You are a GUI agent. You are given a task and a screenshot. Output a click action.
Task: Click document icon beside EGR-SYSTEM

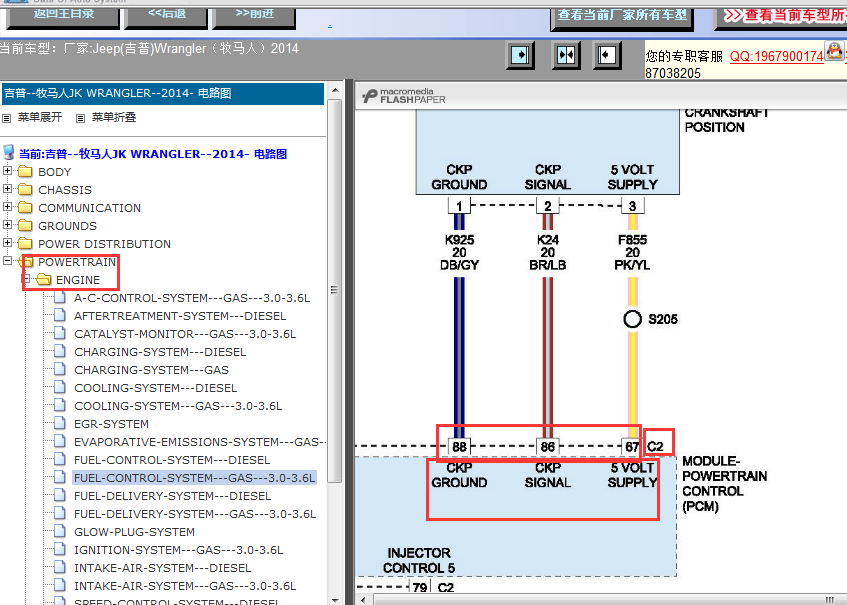point(60,424)
